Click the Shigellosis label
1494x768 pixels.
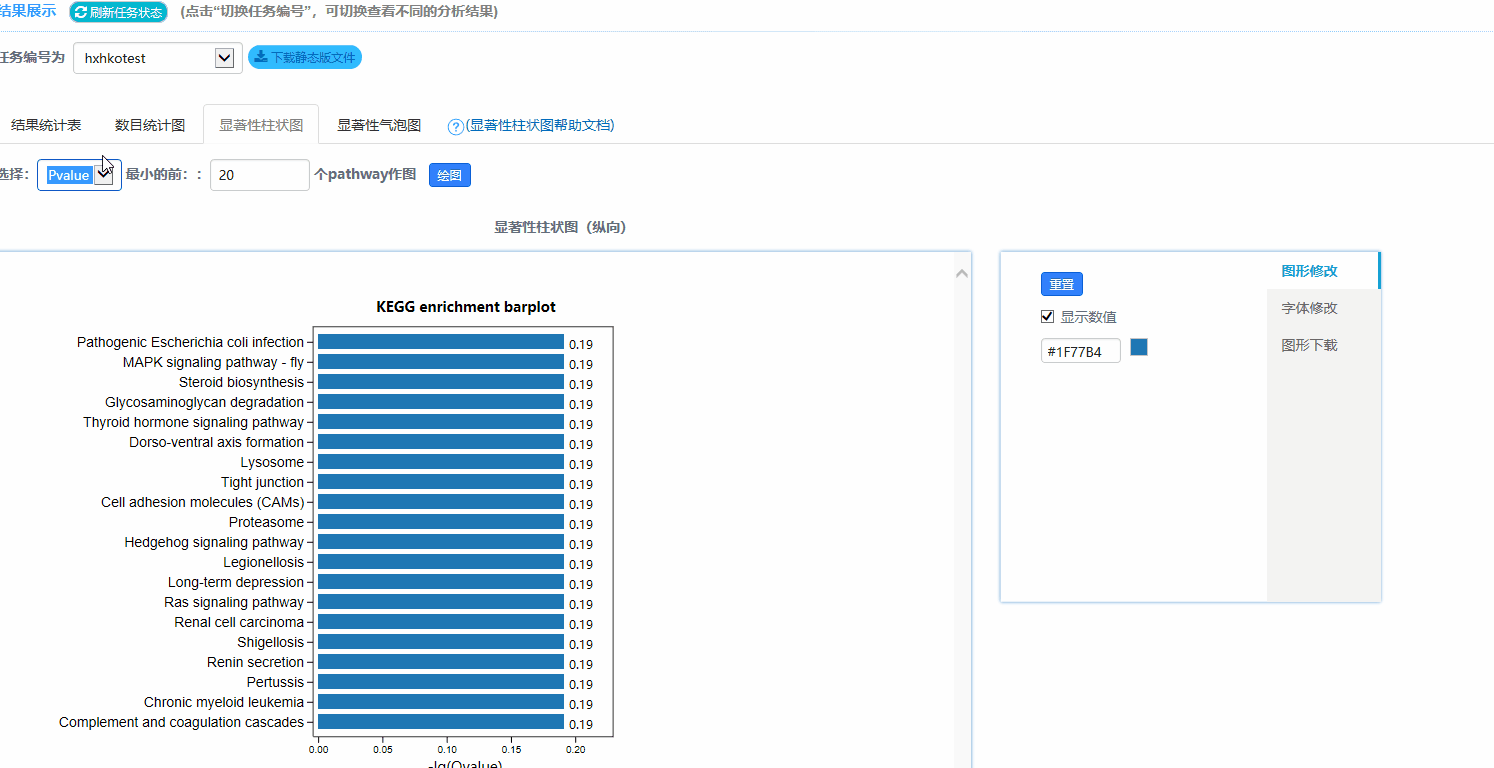point(270,642)
